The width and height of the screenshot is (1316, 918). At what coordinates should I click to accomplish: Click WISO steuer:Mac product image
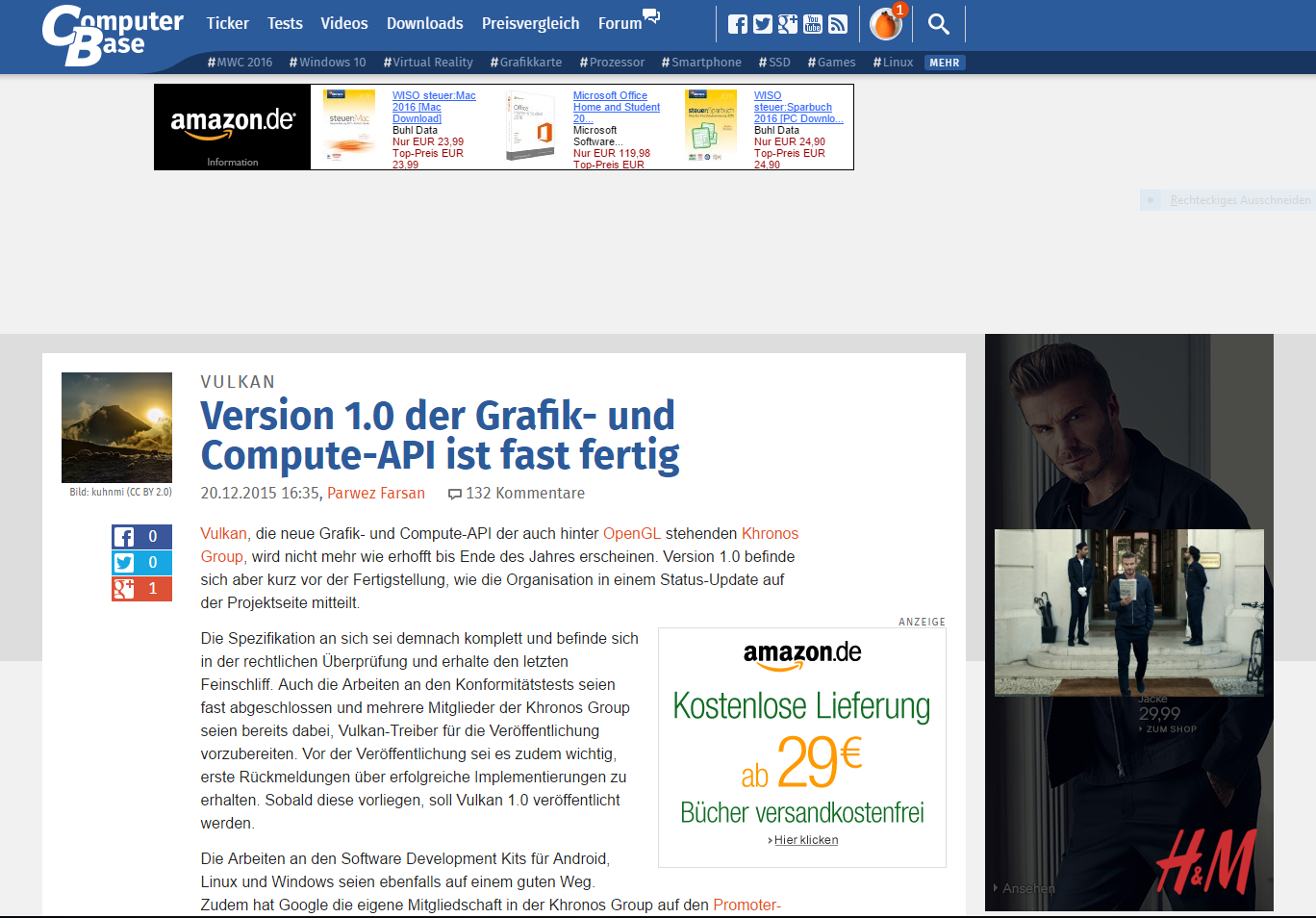349,126
